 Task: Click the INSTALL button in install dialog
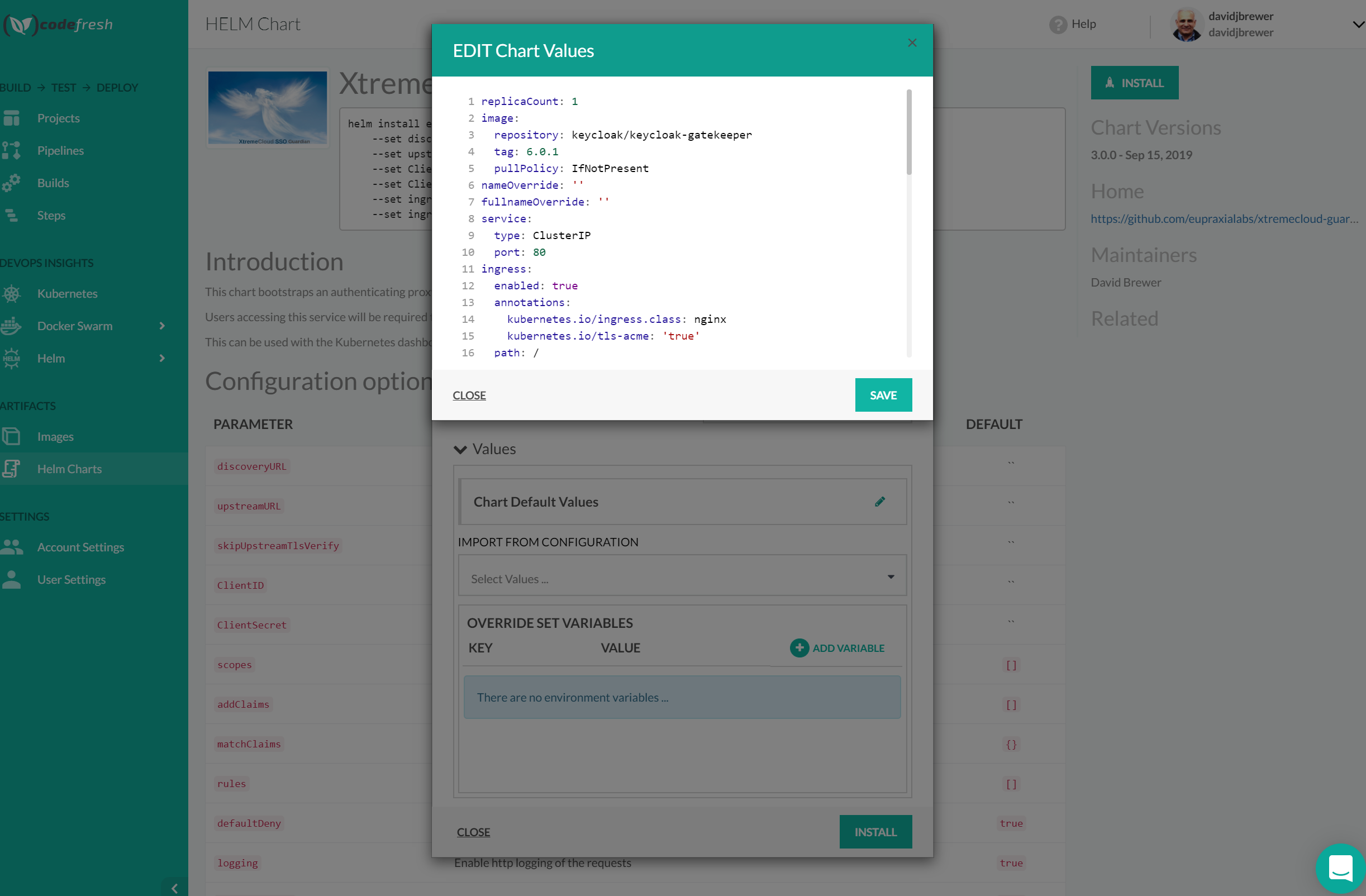click(x=875, y=831)
